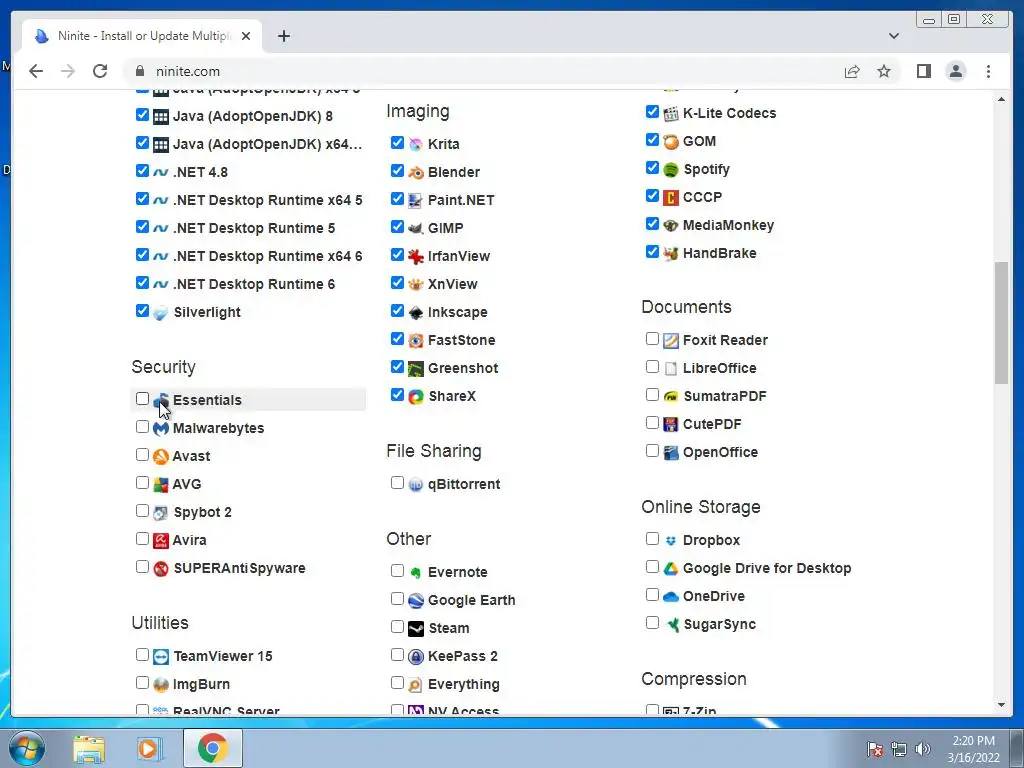1024x768 pixels.
Task: Click the OneDrive cloud icon
Action: click(671, 596)
